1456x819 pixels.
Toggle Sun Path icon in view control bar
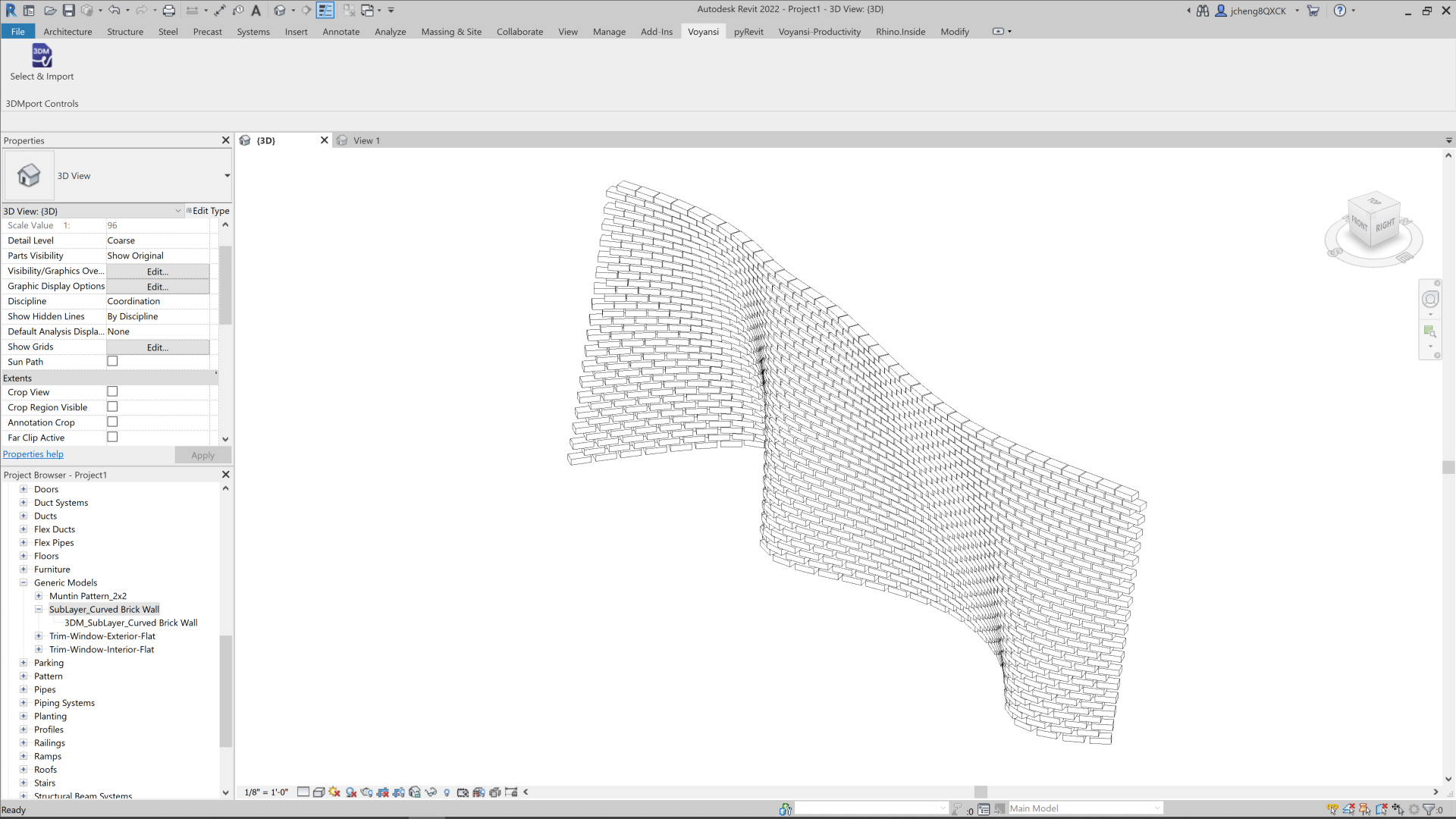pyautogui.click(x=334, y=792)
